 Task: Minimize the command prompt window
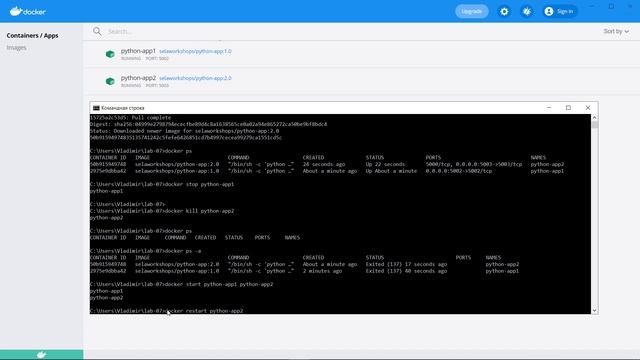[549, 108]
